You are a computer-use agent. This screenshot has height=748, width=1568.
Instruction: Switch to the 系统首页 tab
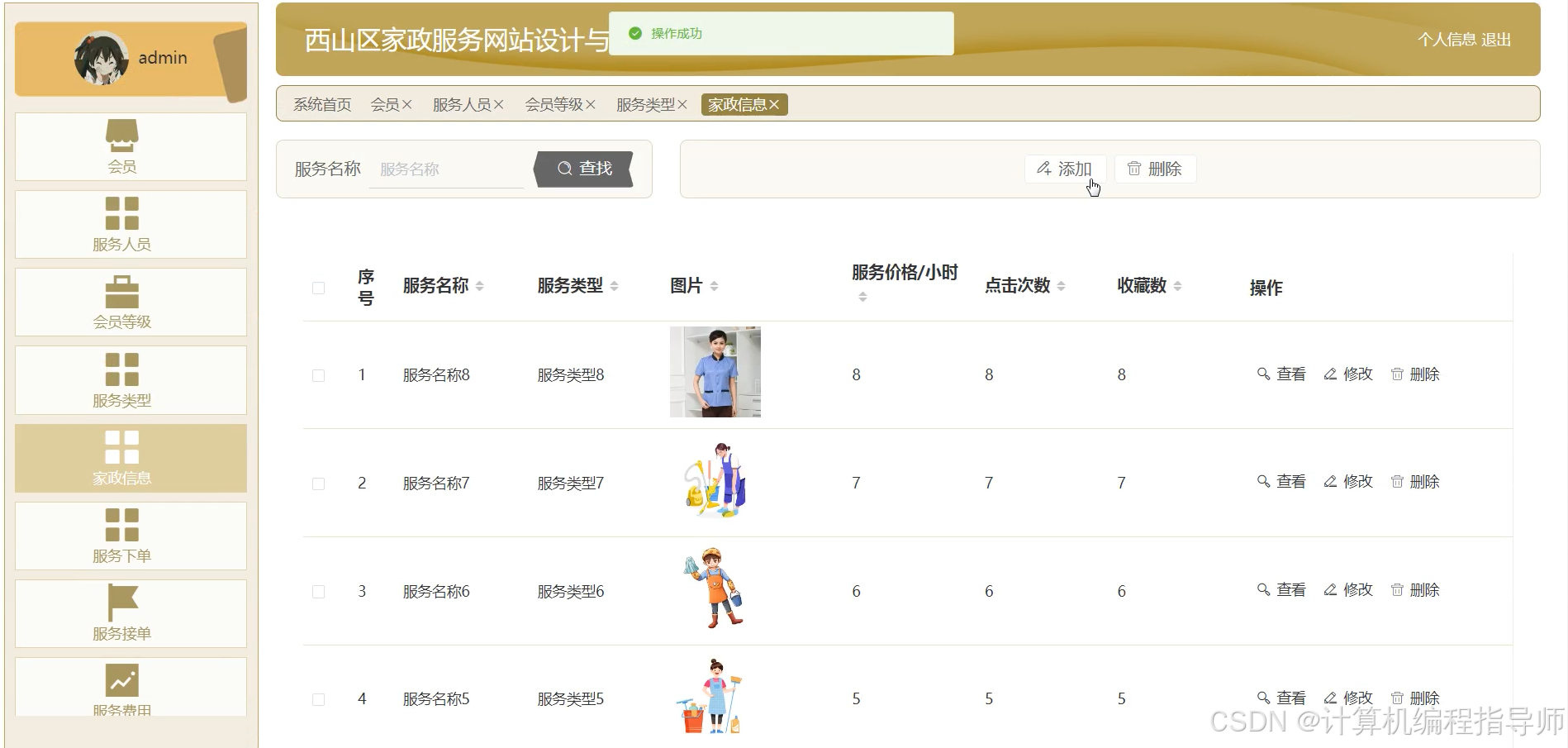322,105
